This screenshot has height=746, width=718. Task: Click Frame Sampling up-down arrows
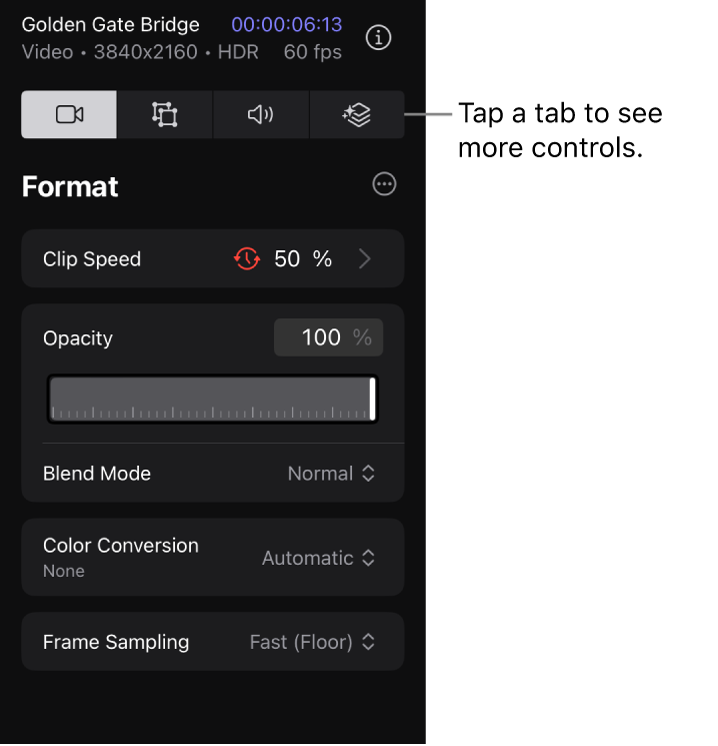pos(368,642)
